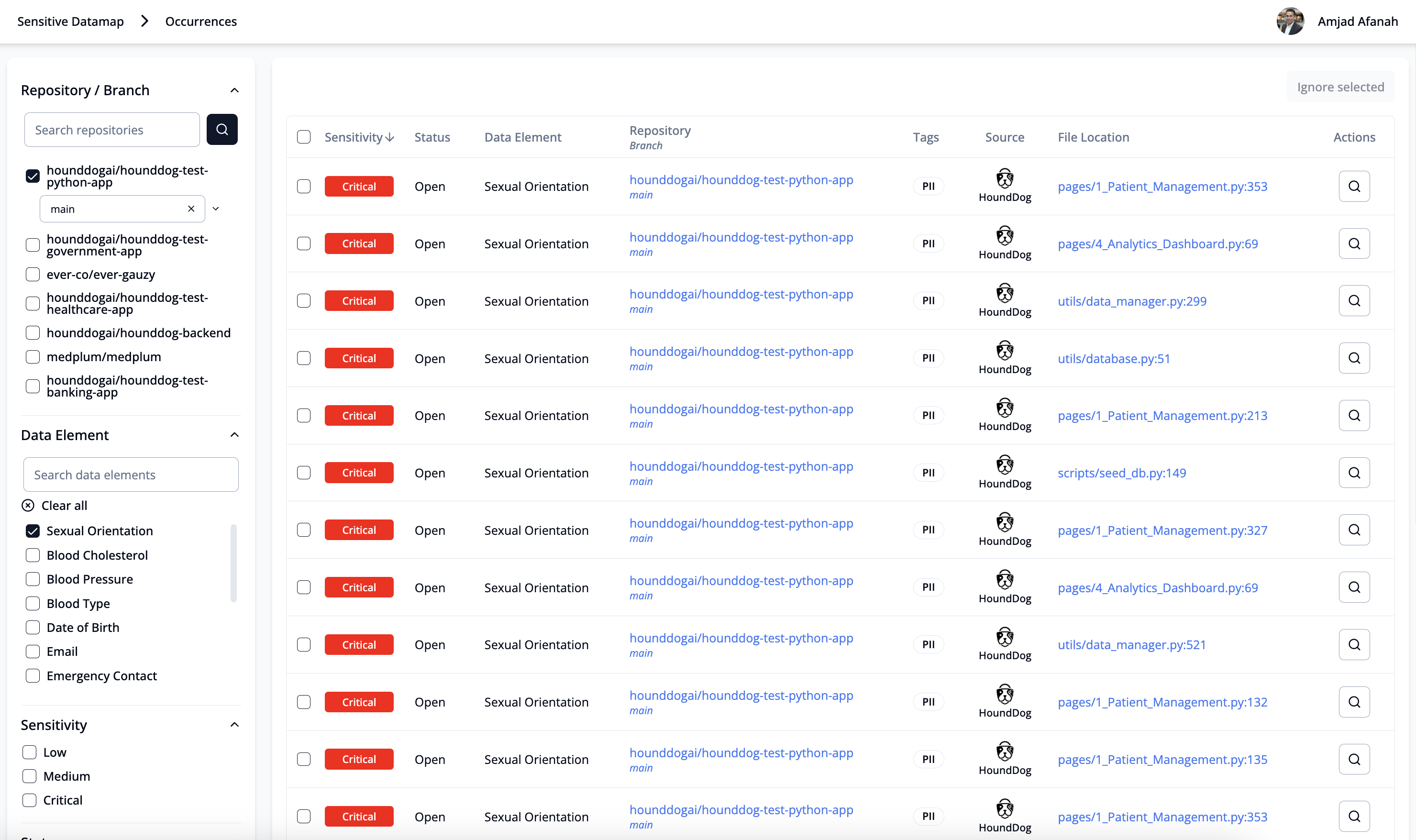Click the repository search magnifier button
The height and width of the screenshot is (840, 1416).
point(222,130)
